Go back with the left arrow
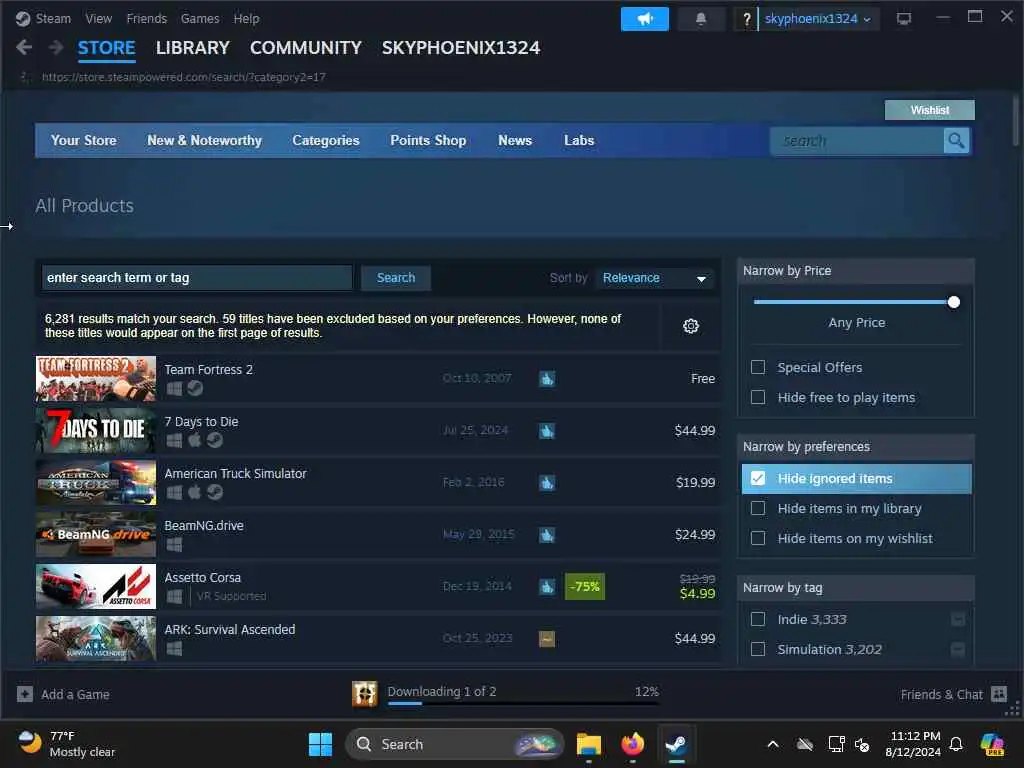This screenshot has width=1024, height=768. tap(24, 47)
